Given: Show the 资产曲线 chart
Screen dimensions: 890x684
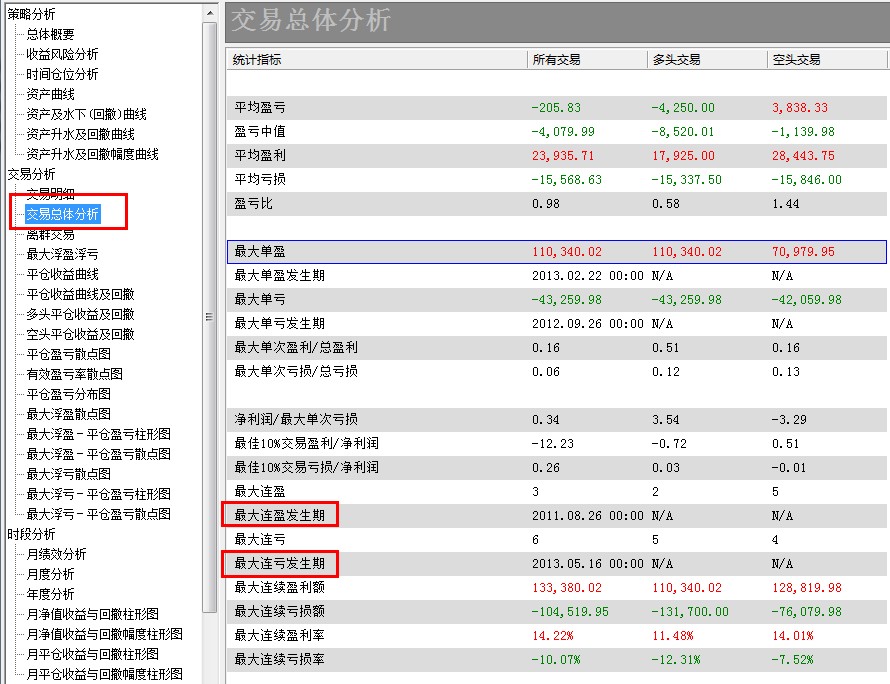Looking at the screenshot, I should coord(51,94).
